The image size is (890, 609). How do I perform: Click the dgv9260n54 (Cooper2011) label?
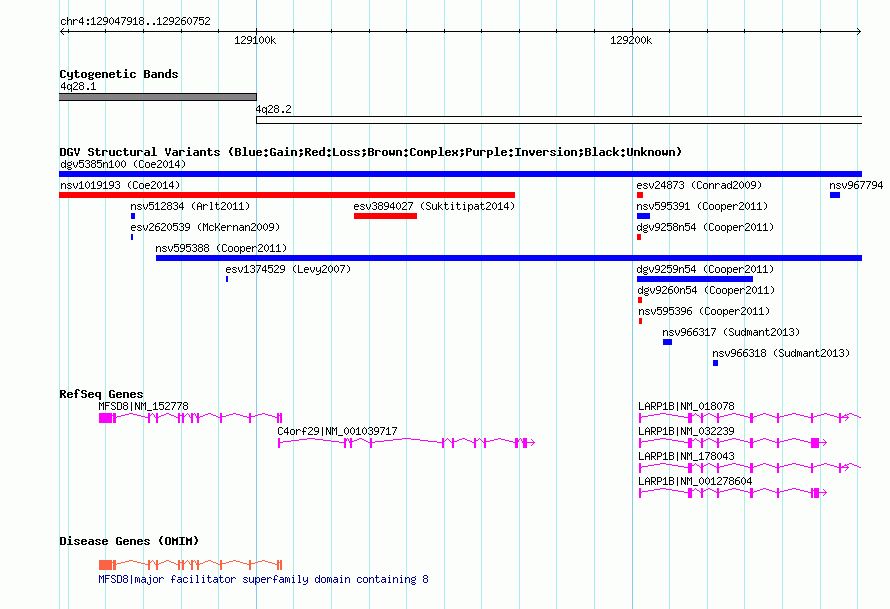click(706, 290)
